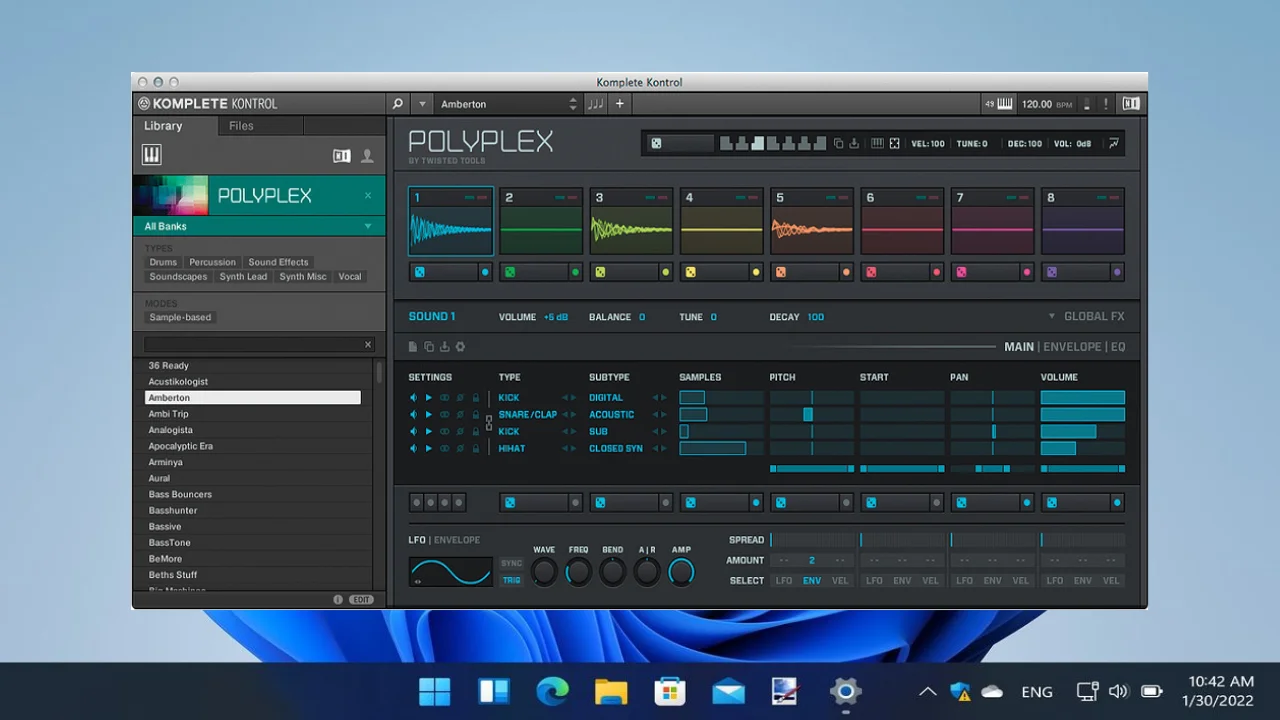Screen dimensions: 1280x720
Task: Click next-subtype arrow for CLOSED SYN
Action: (663, 449)
